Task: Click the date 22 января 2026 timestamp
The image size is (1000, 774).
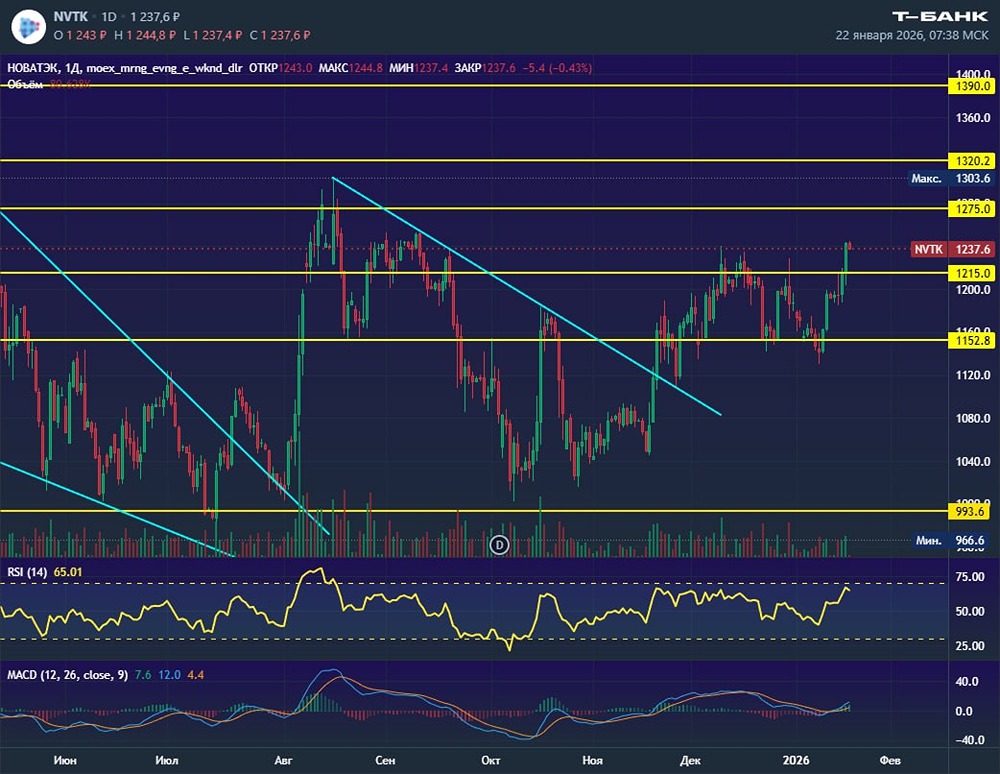Action: tap(912, 35)
